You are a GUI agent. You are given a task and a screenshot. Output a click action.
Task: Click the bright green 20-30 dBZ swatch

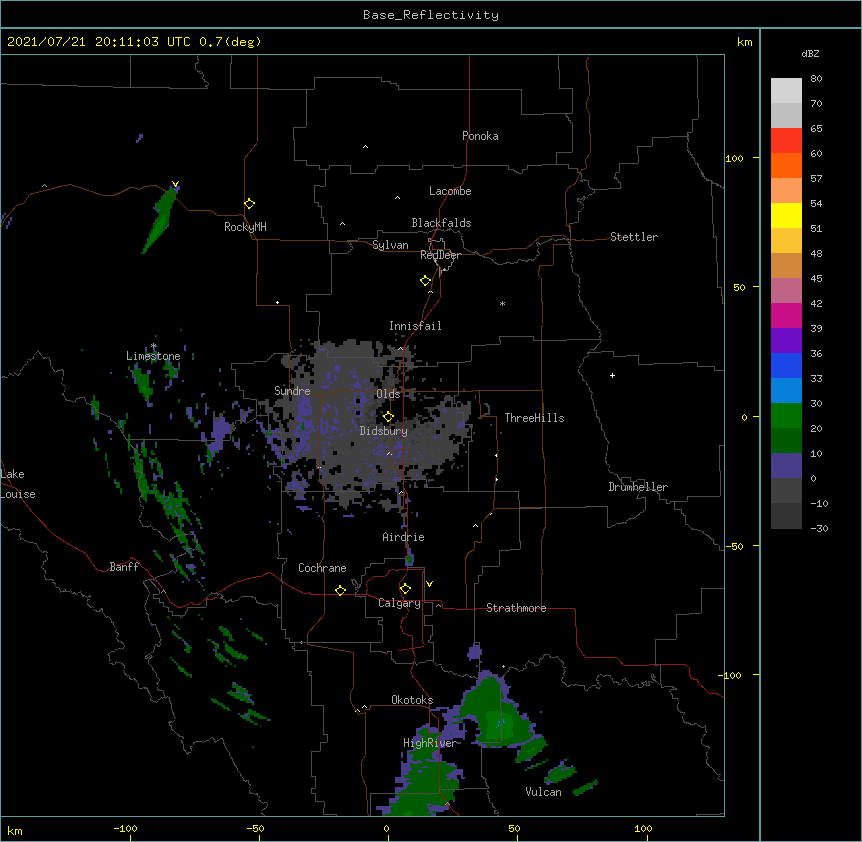pyautogui.click(x=786, y=416)
